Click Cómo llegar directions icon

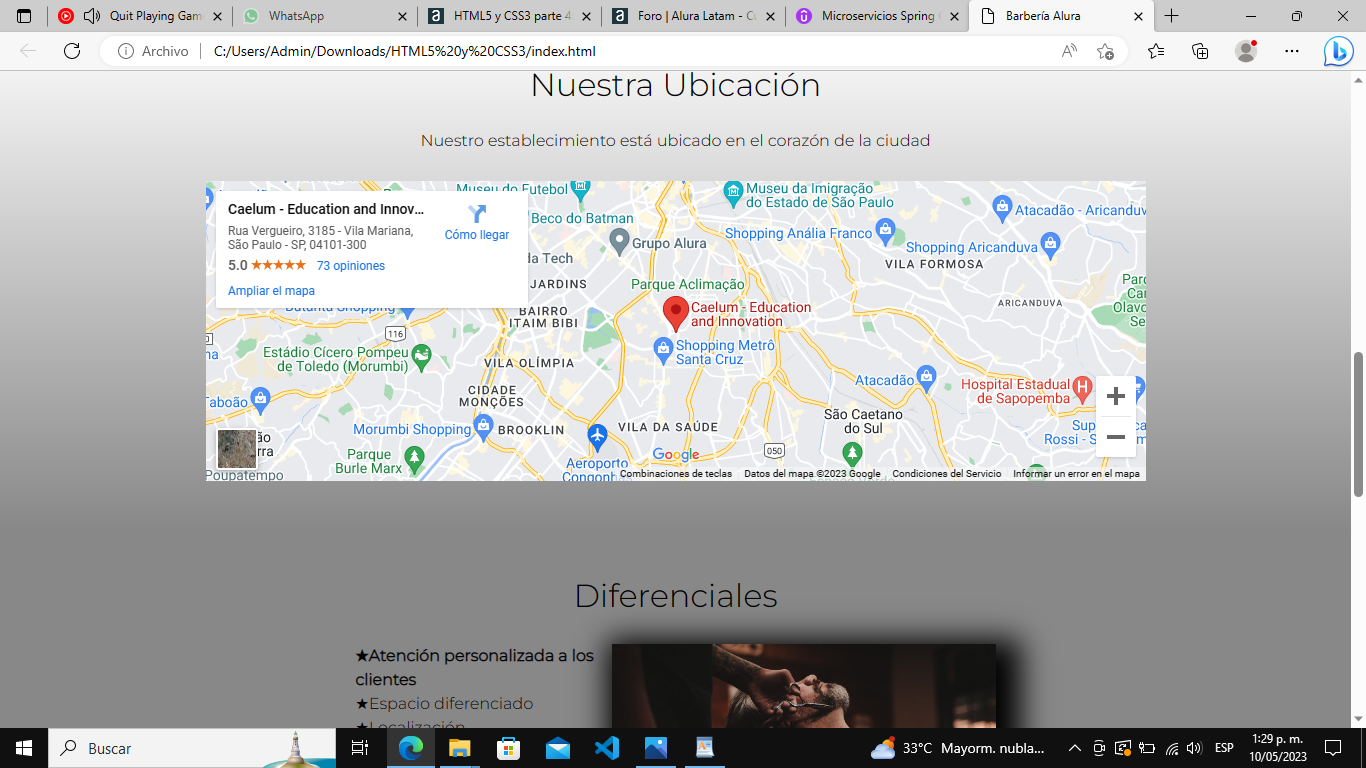pyautogui.click(x=477, y=213)
